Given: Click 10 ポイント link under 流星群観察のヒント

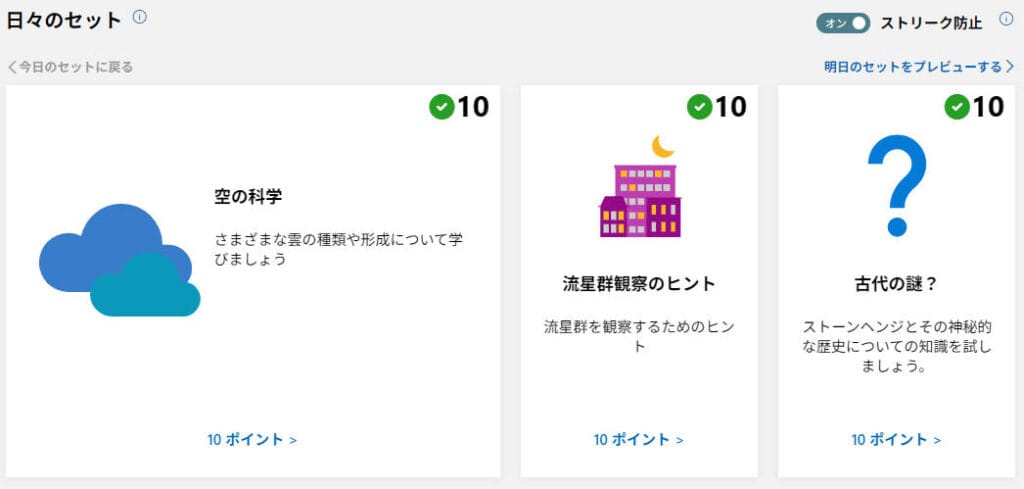Looking at the screenshot, I should pyautogui.click(x=638, y=439).
